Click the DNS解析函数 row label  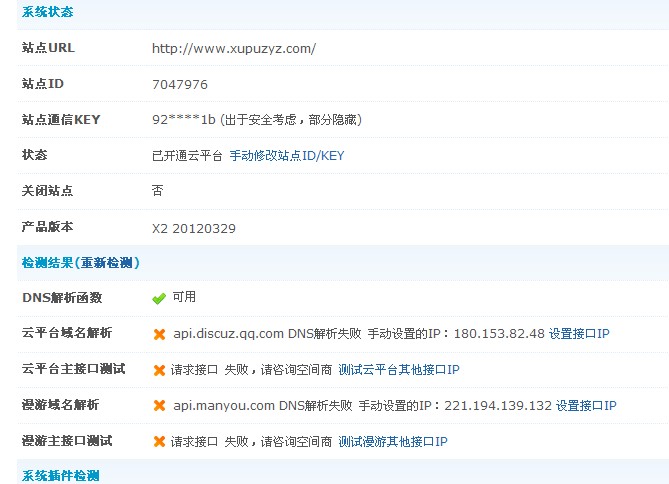pyautogui.click(x=62, y=297)
